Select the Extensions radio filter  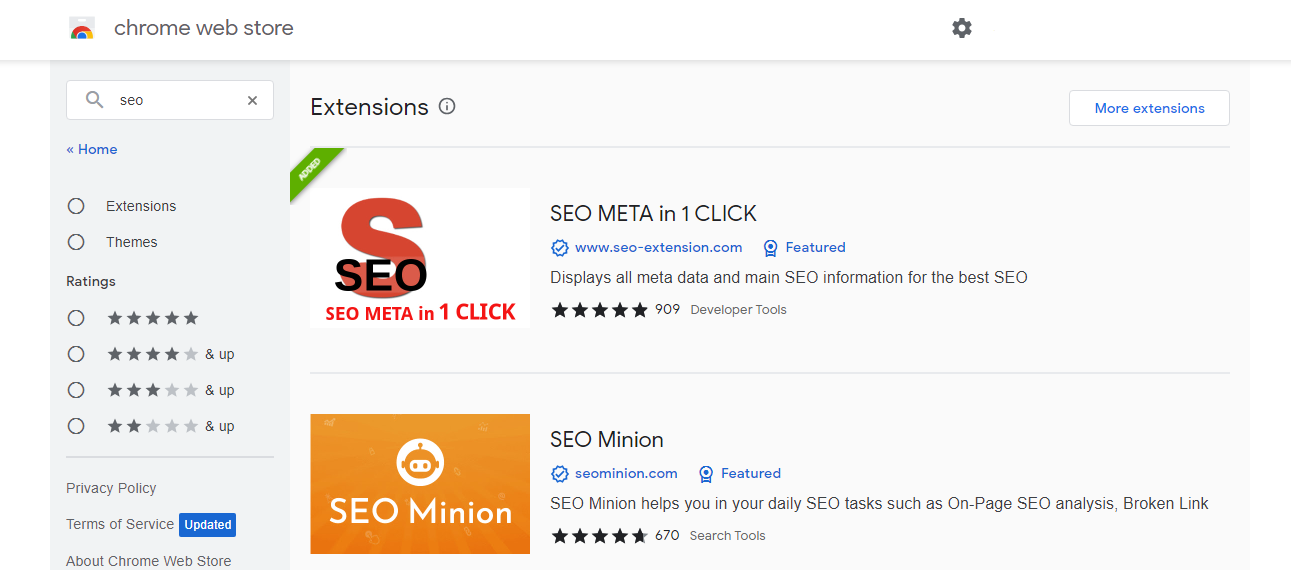click(76, 206)
